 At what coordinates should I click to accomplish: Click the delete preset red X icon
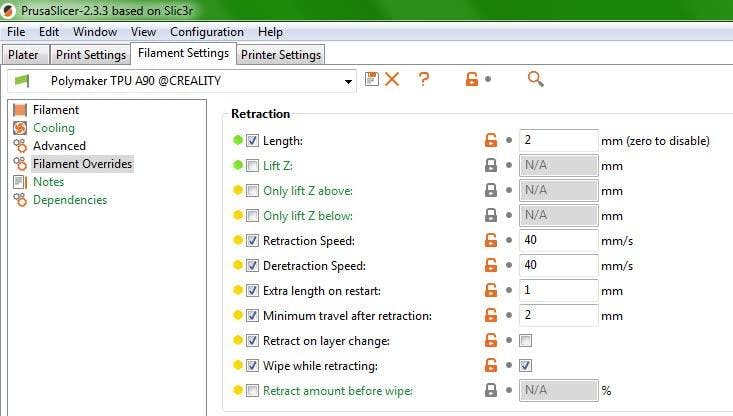coord(392,79)
